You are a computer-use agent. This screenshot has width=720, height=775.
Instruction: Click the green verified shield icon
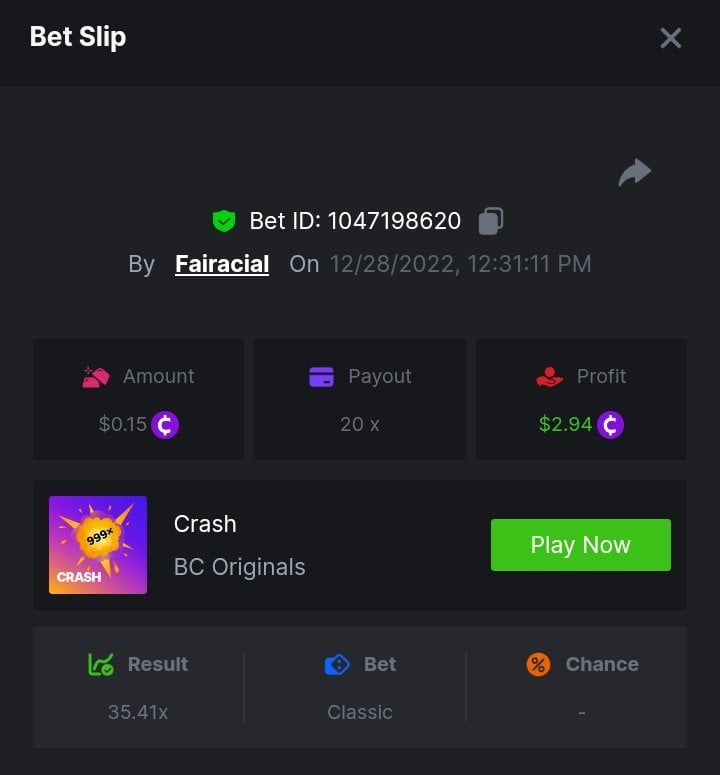[224, 221]
